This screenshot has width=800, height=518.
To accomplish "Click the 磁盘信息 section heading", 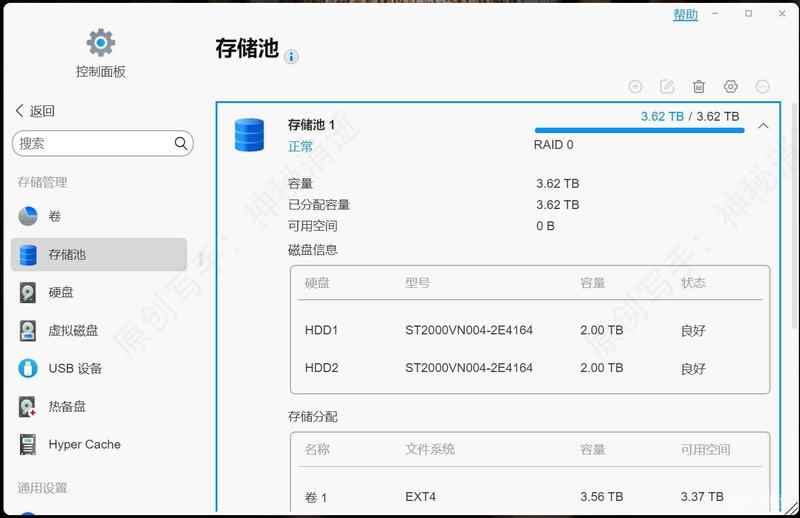I will coord(313,250).
